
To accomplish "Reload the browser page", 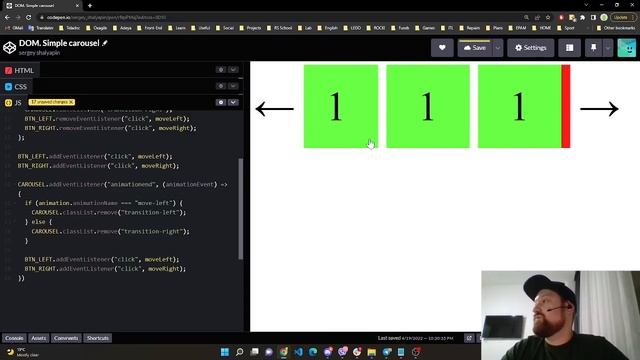I will point(29,17).
